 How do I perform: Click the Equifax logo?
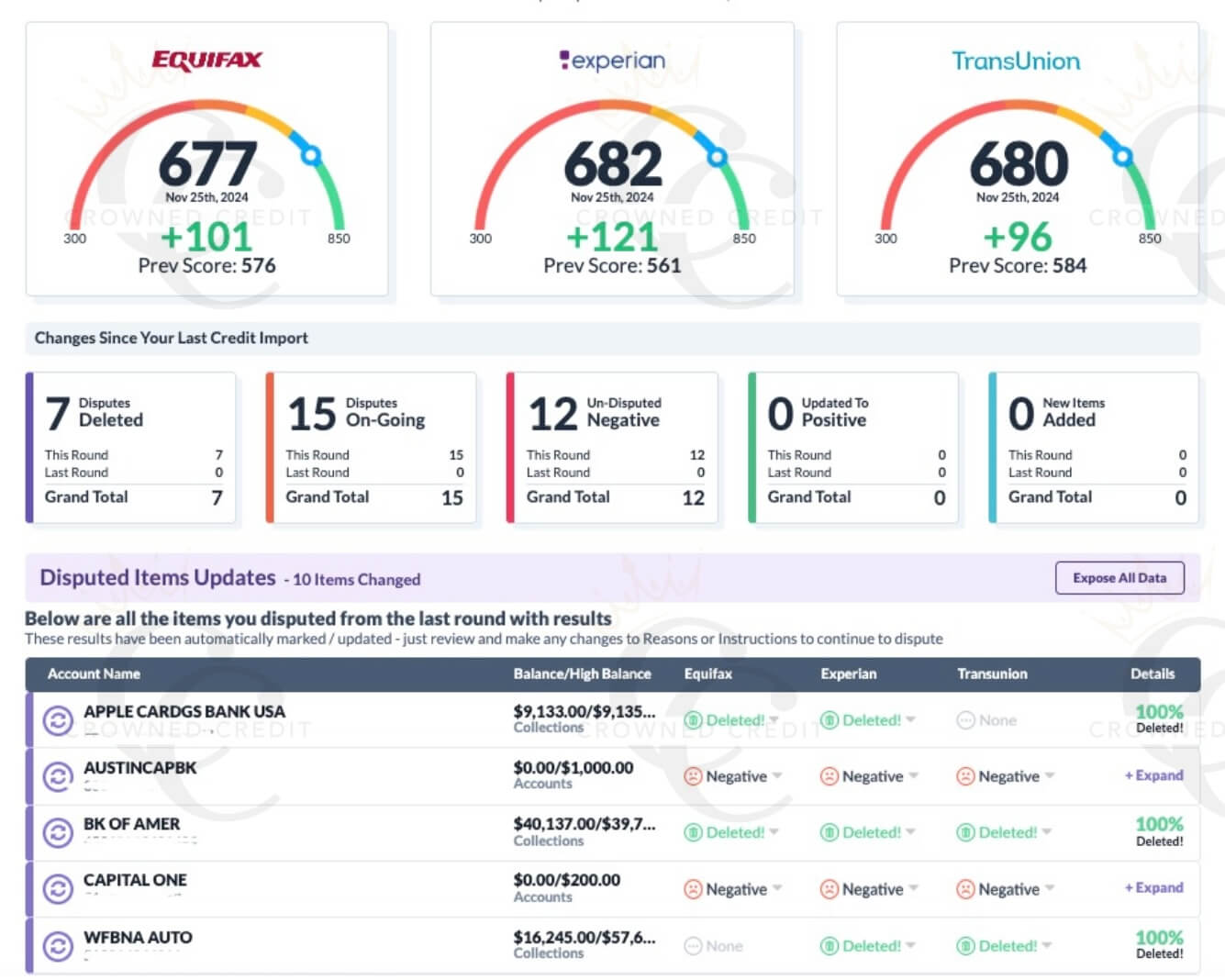click(206, 61)
